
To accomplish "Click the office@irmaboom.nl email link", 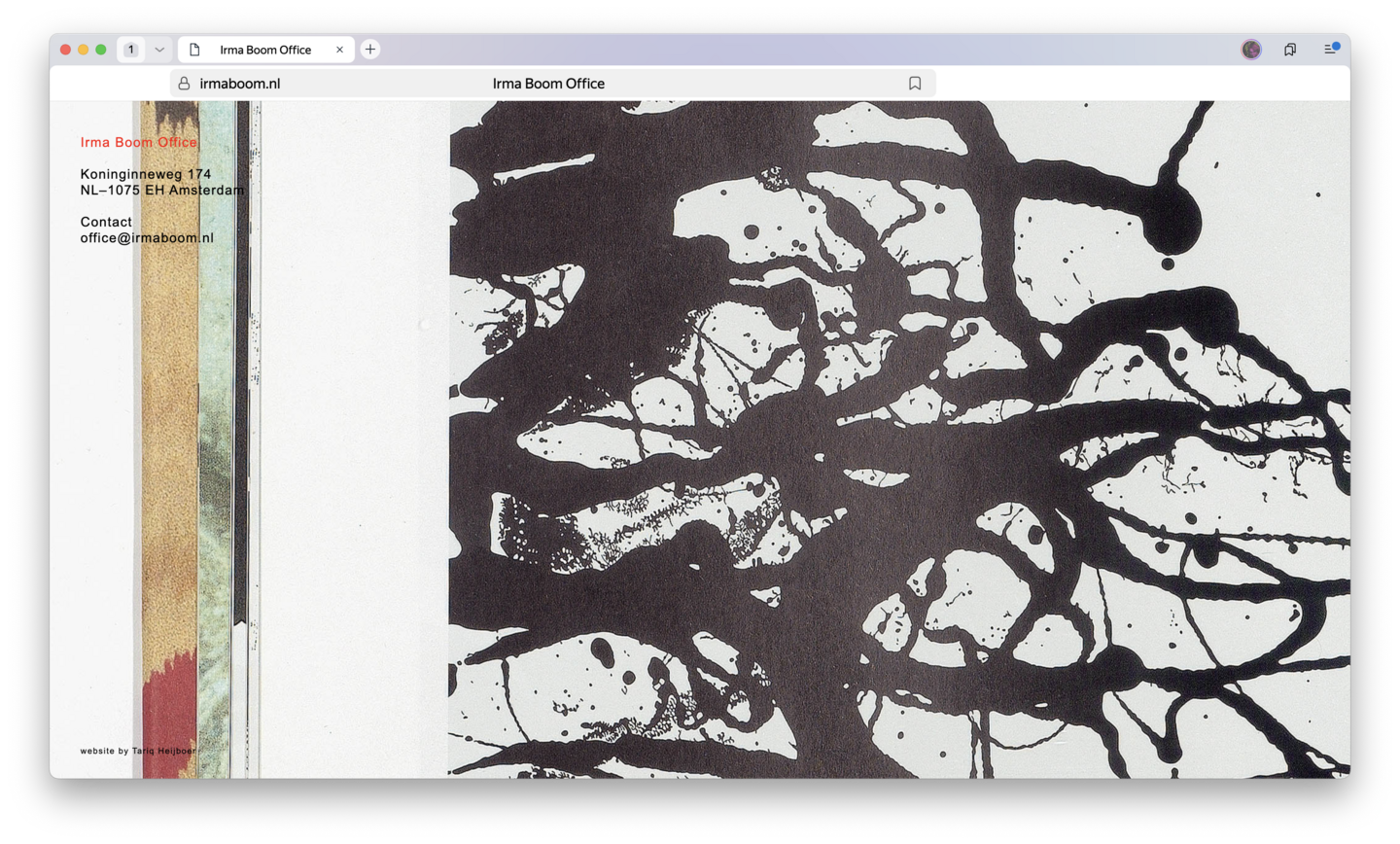I will tap(147, 237).
